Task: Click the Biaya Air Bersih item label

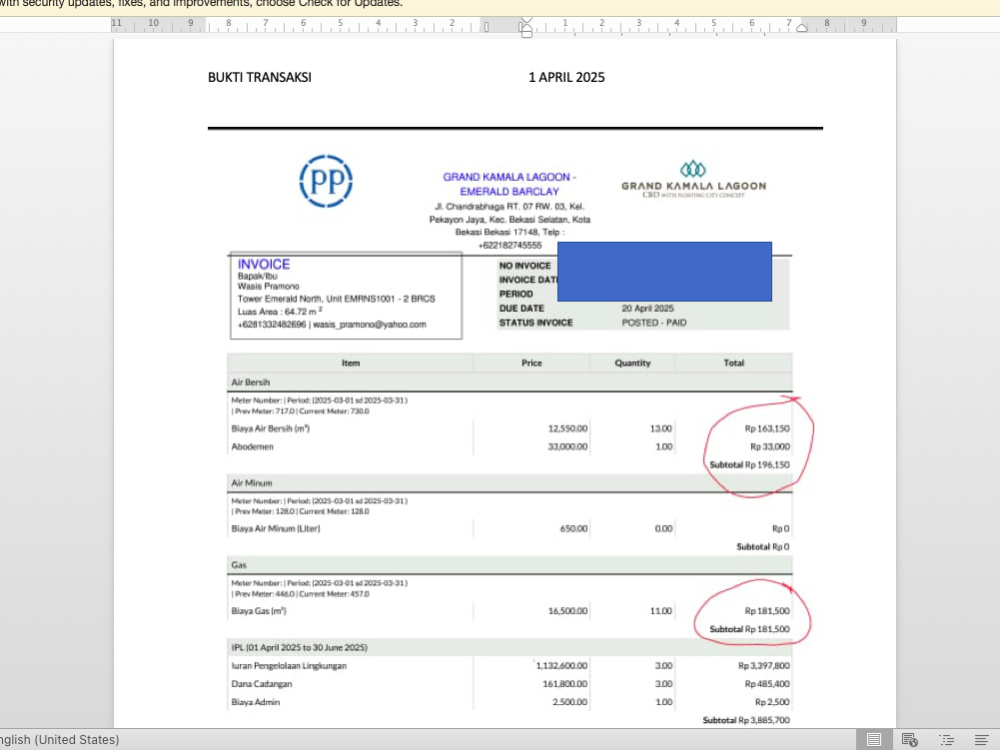Action: 270,429
